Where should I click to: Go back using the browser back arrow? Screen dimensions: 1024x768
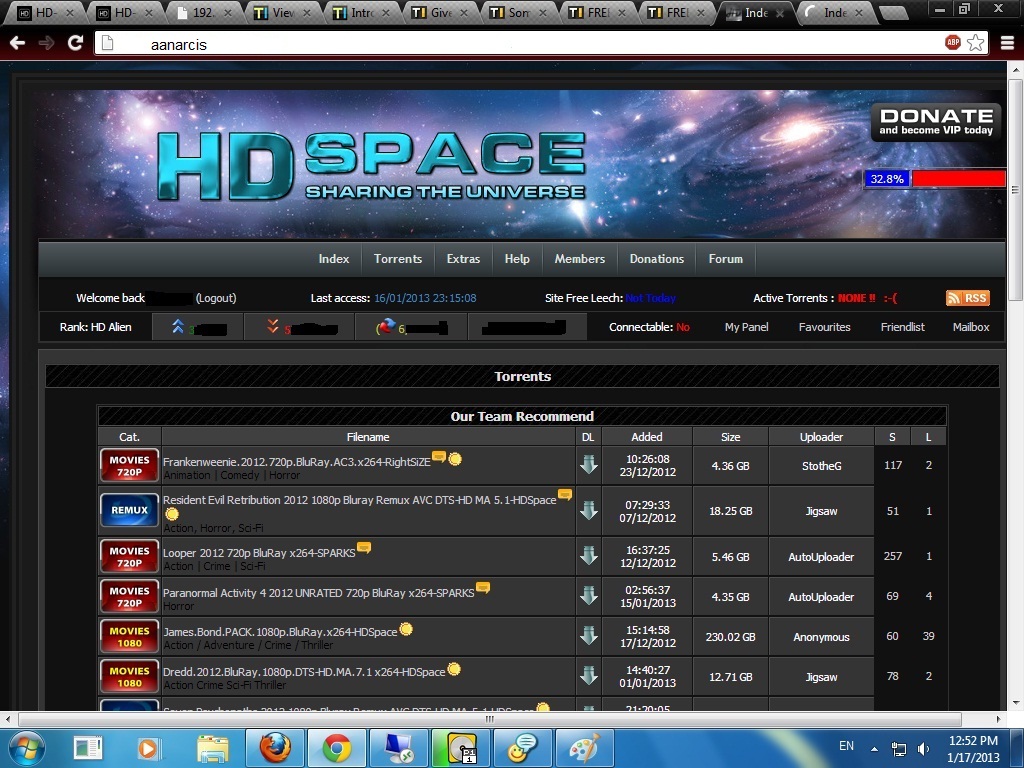(x=18, y=43)
